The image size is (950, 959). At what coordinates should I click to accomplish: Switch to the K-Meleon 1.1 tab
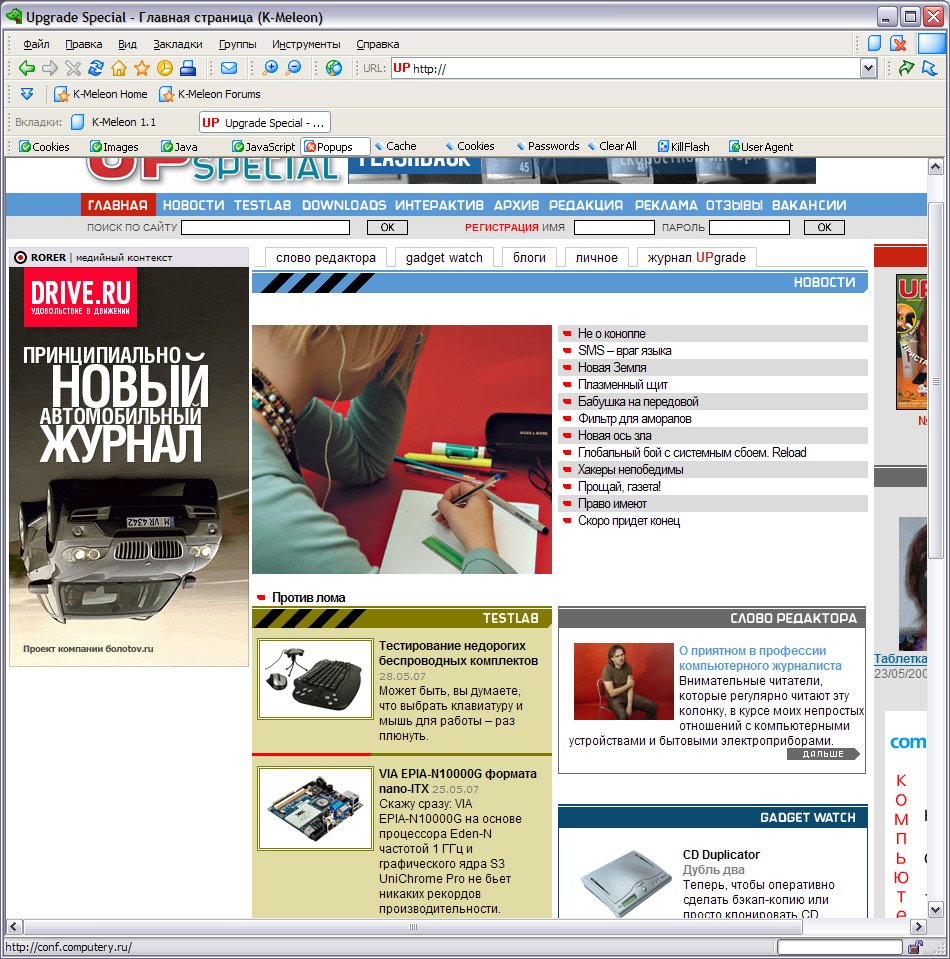[114, 122]
